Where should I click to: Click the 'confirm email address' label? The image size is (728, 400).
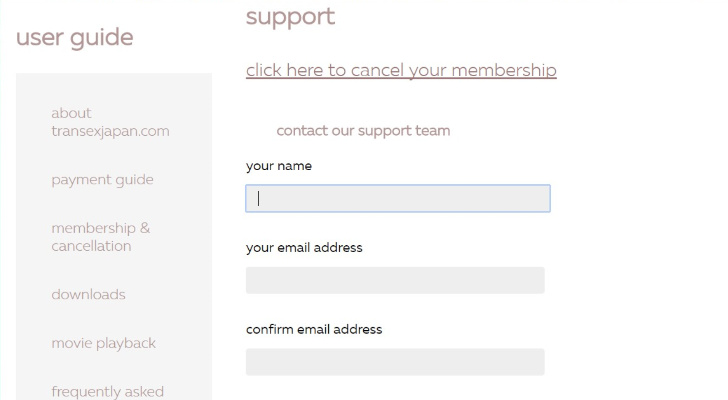coord(314,329)
